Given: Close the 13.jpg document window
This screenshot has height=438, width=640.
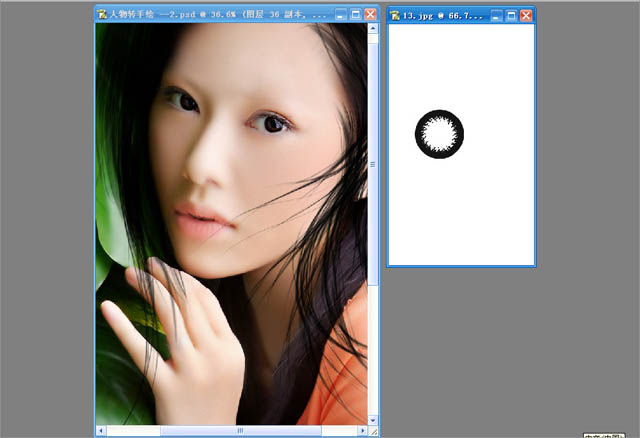Looking at the screenshot, I should tap(526, 16).
